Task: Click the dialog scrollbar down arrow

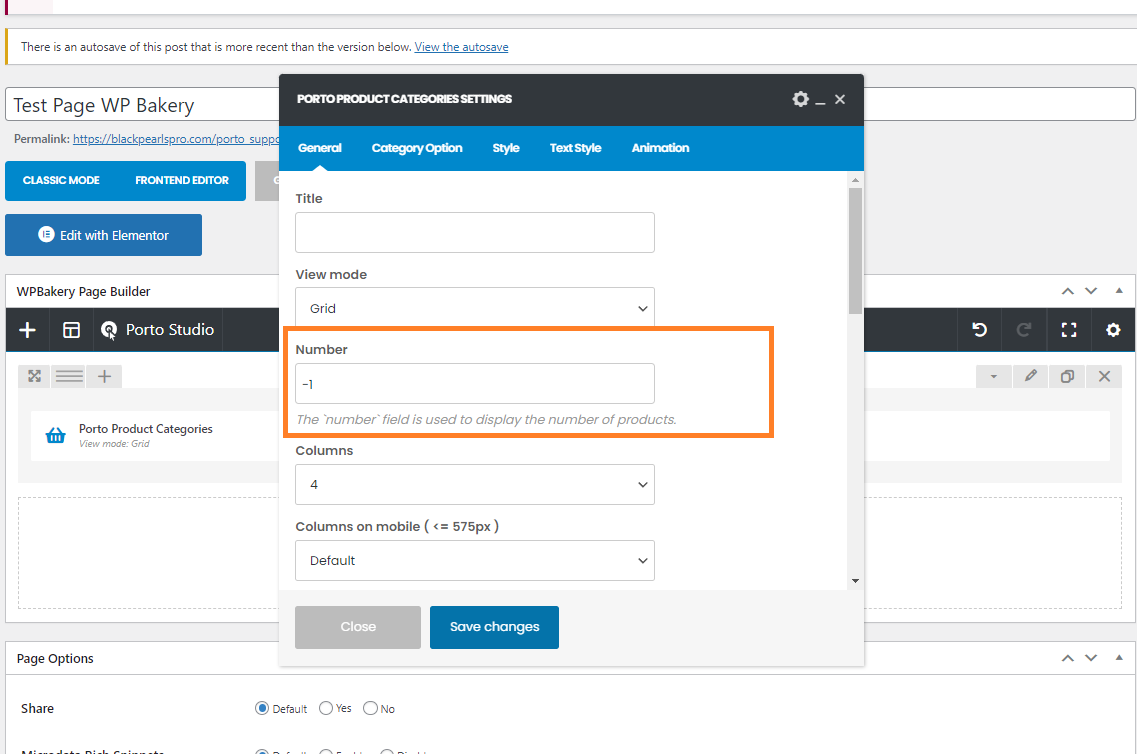Action: (x=856, y=581)
